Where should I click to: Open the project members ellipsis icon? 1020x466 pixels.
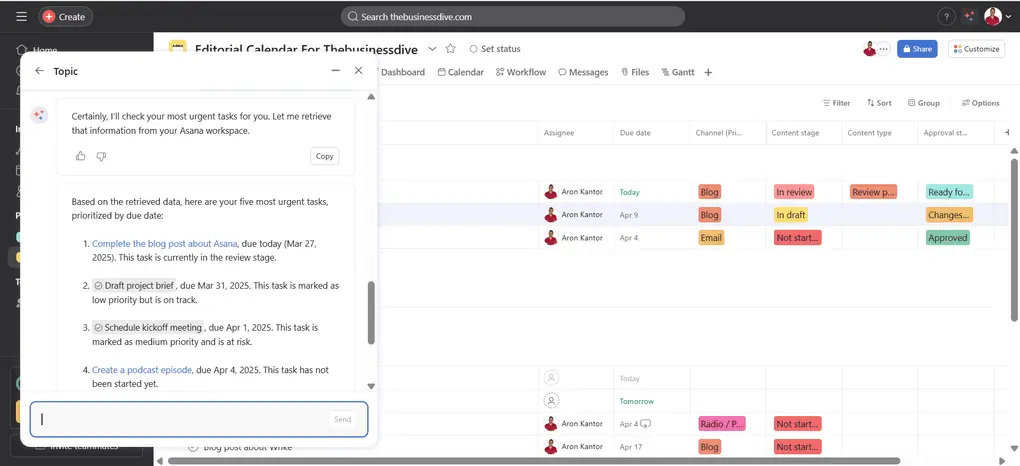click(x=883, y=49)
